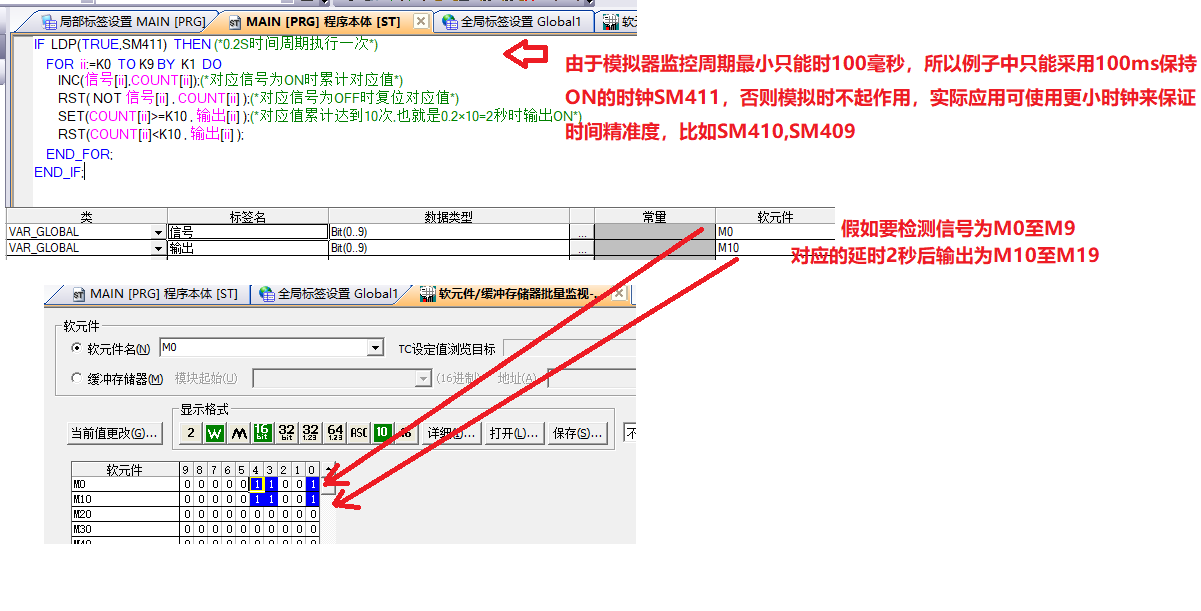Select binary display format icon

(x=190, y=433)
